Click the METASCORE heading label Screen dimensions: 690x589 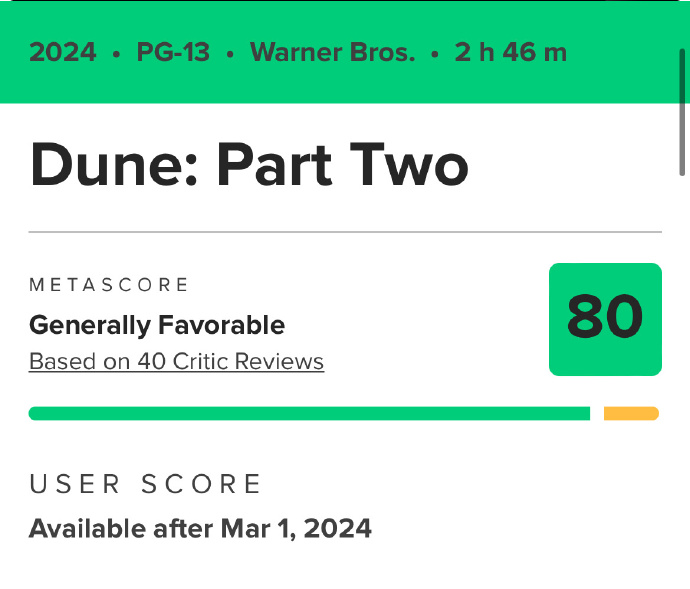[x=109, y=285]
